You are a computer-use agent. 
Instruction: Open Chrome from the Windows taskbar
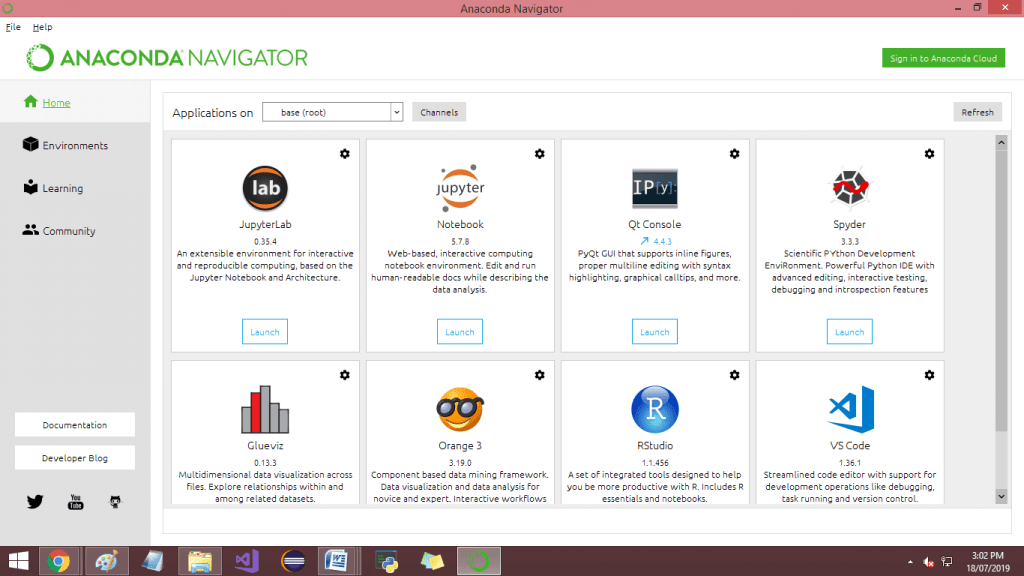(x=58, y=561)
